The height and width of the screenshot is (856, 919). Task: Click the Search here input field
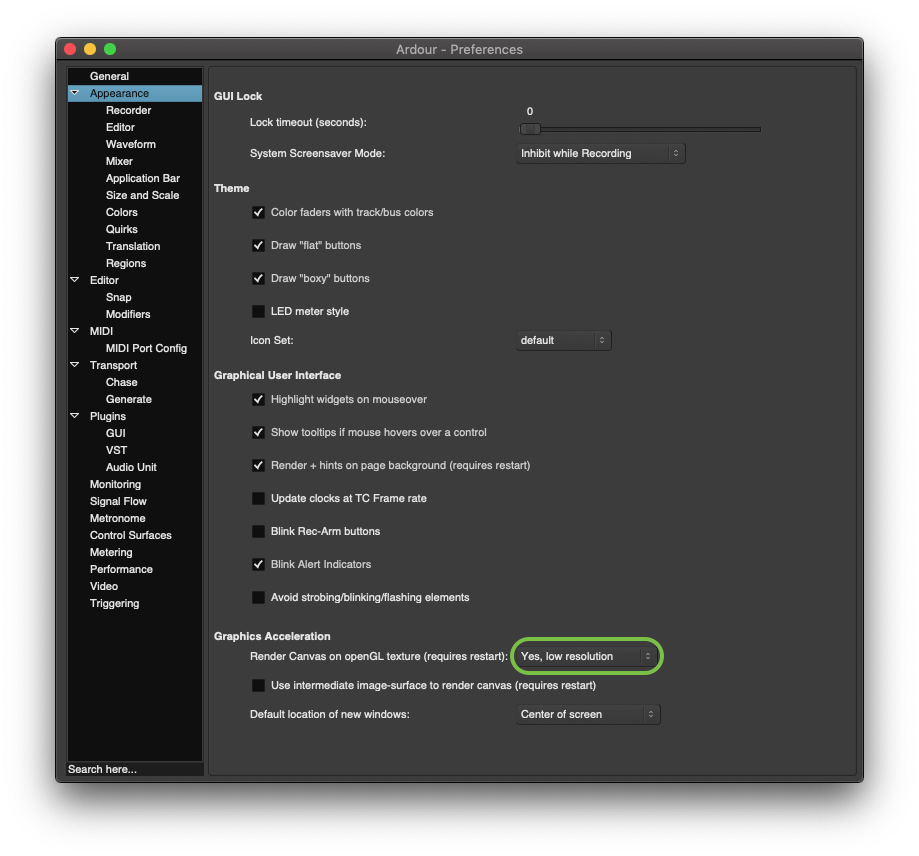134,769
